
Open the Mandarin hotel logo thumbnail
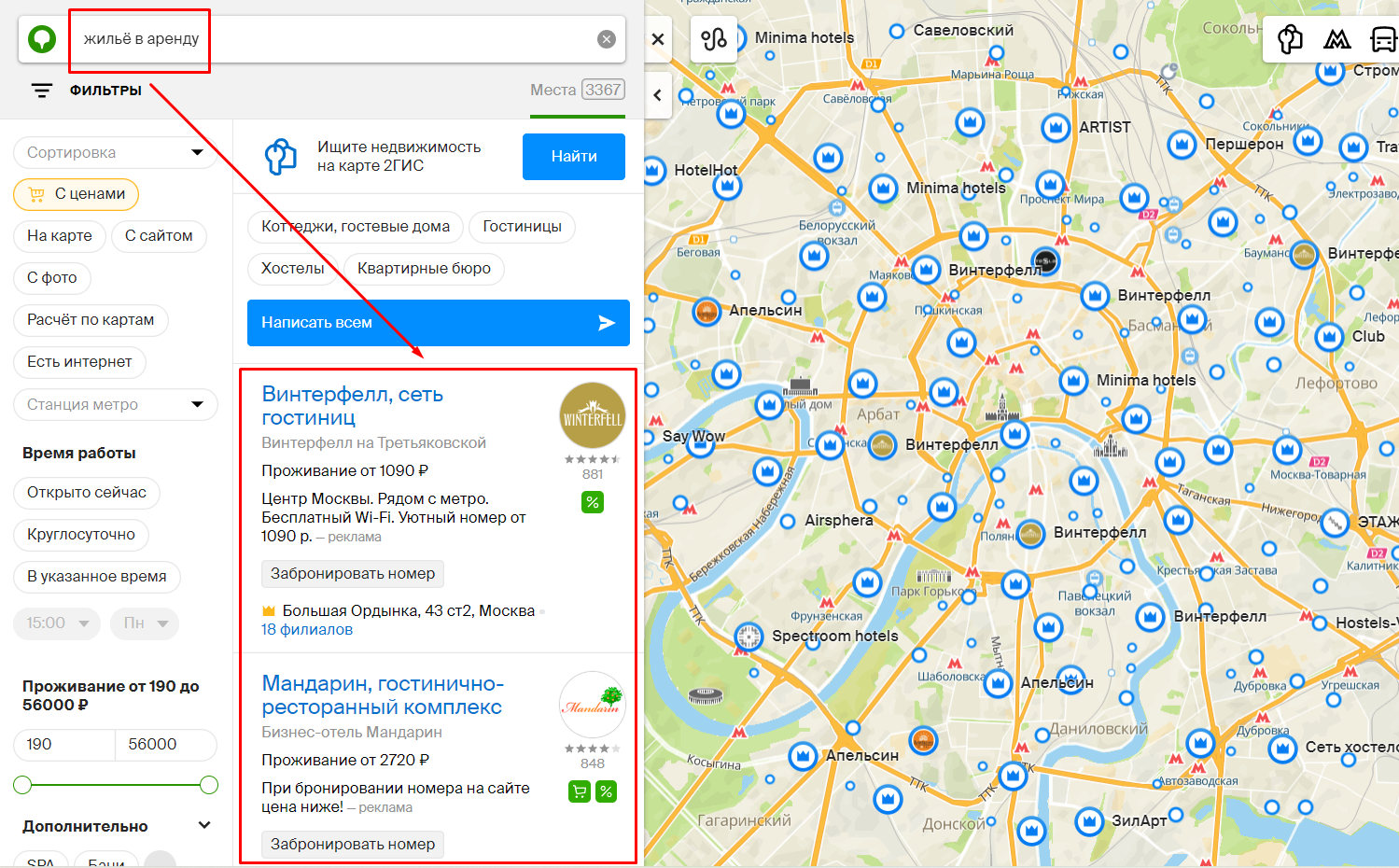(x=593, y=705)
